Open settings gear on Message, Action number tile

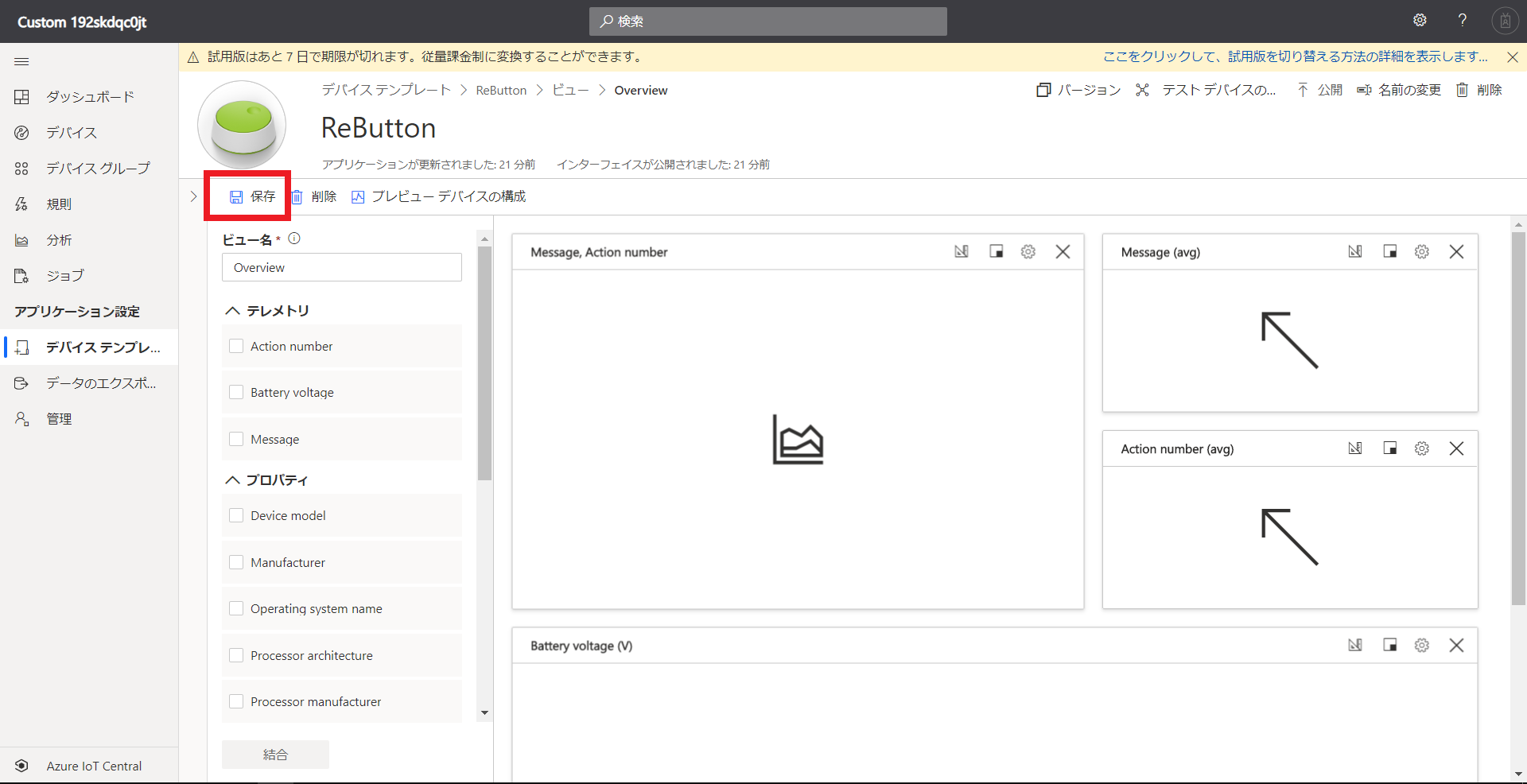(x=1028, y=252)
